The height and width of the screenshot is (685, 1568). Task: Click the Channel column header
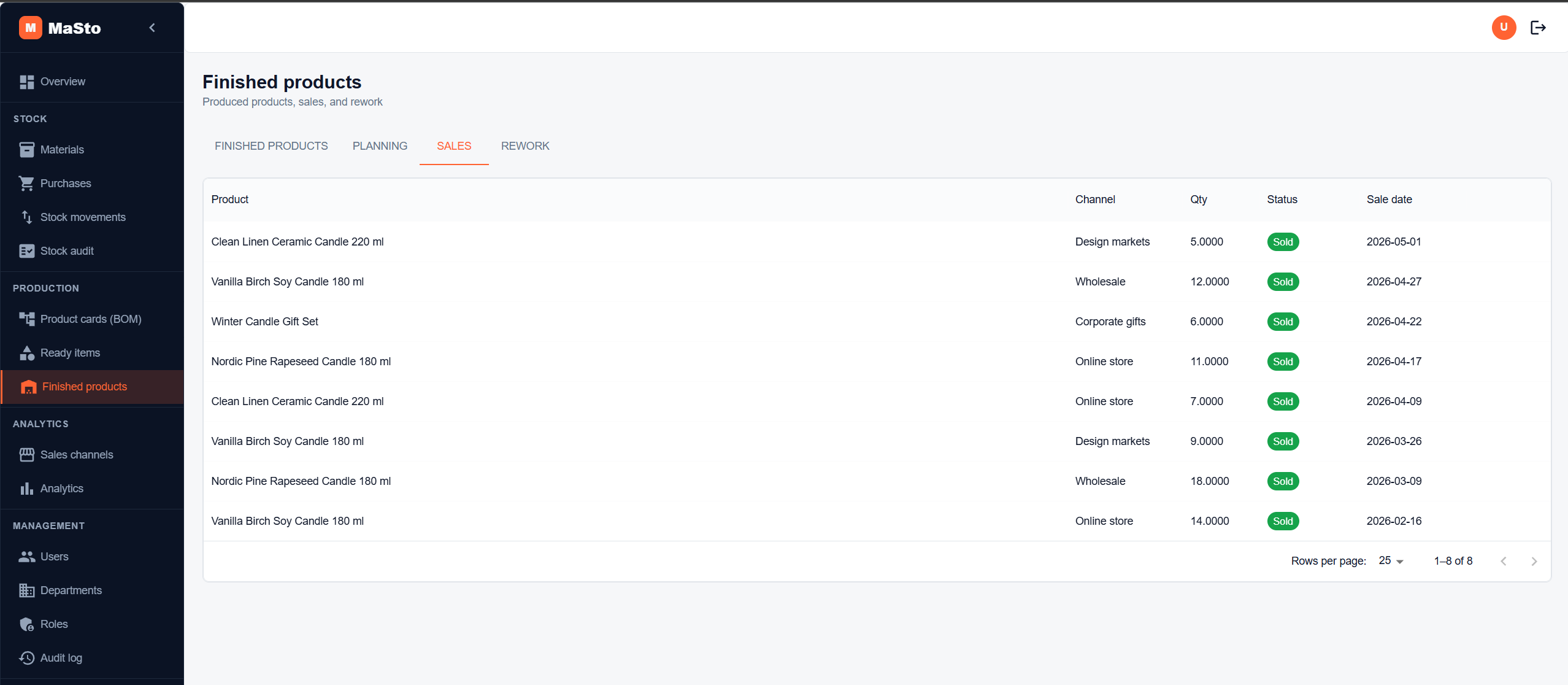pos(1095,199)
